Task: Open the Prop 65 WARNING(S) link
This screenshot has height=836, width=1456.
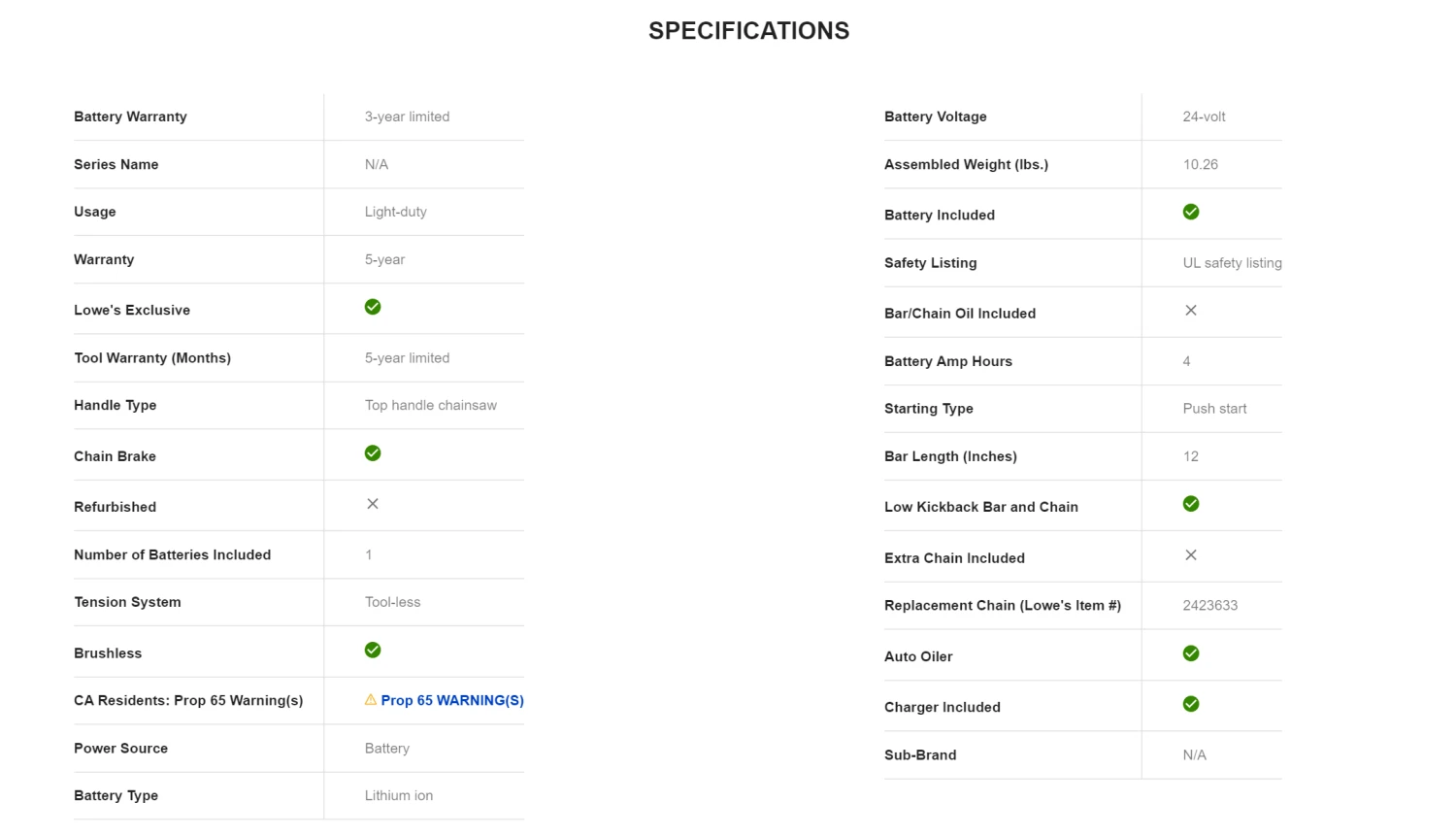Action: 452,700
